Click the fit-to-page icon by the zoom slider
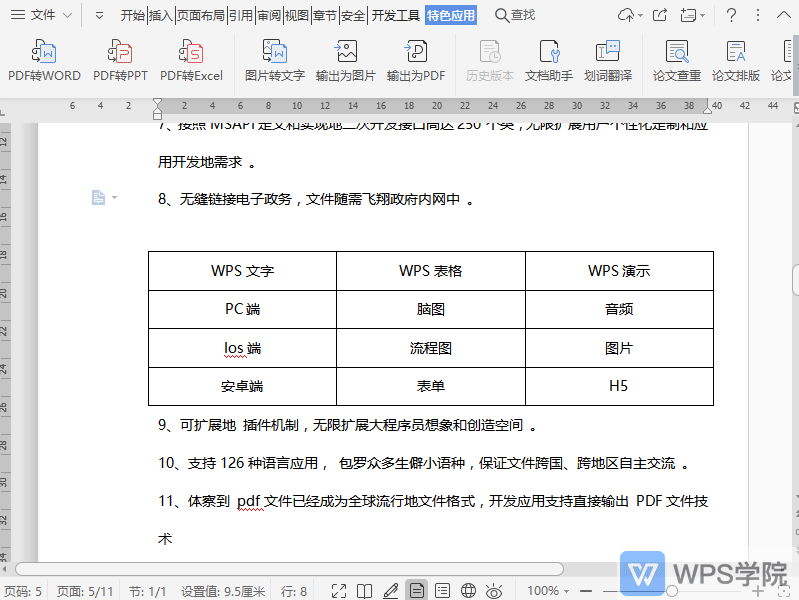This screenshot has height=600, width=799. (x=786, y=591)
